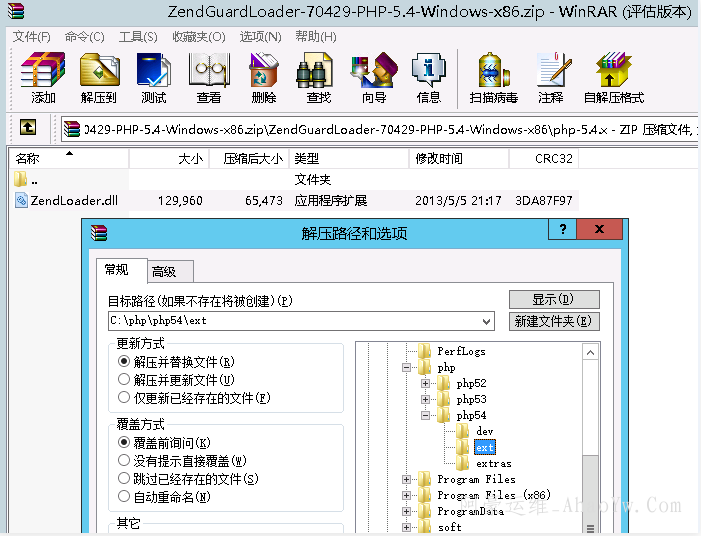Click the 显示(D) button
The width and height of the screenshot is (701, 536).
553,300
